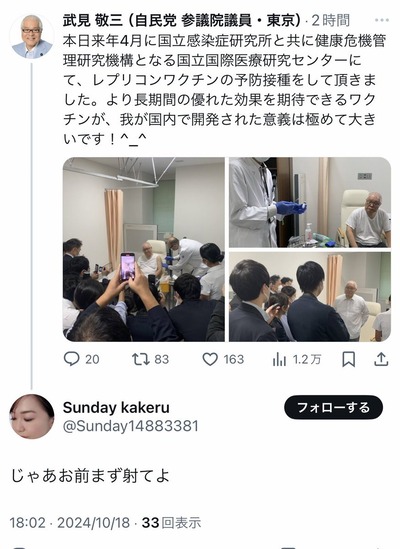Select the reply text じゃあお前まず射てよ

[x=90, y=475]
